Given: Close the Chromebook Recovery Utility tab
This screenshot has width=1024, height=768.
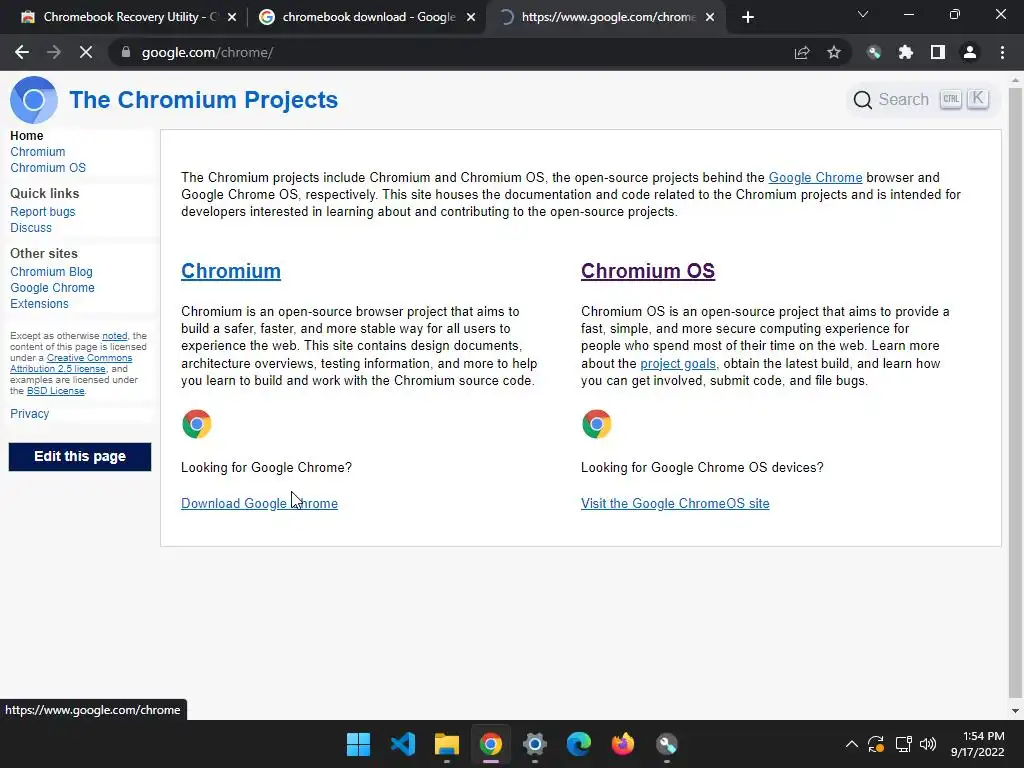Looking at the screenshot, I should click(232, 17).
